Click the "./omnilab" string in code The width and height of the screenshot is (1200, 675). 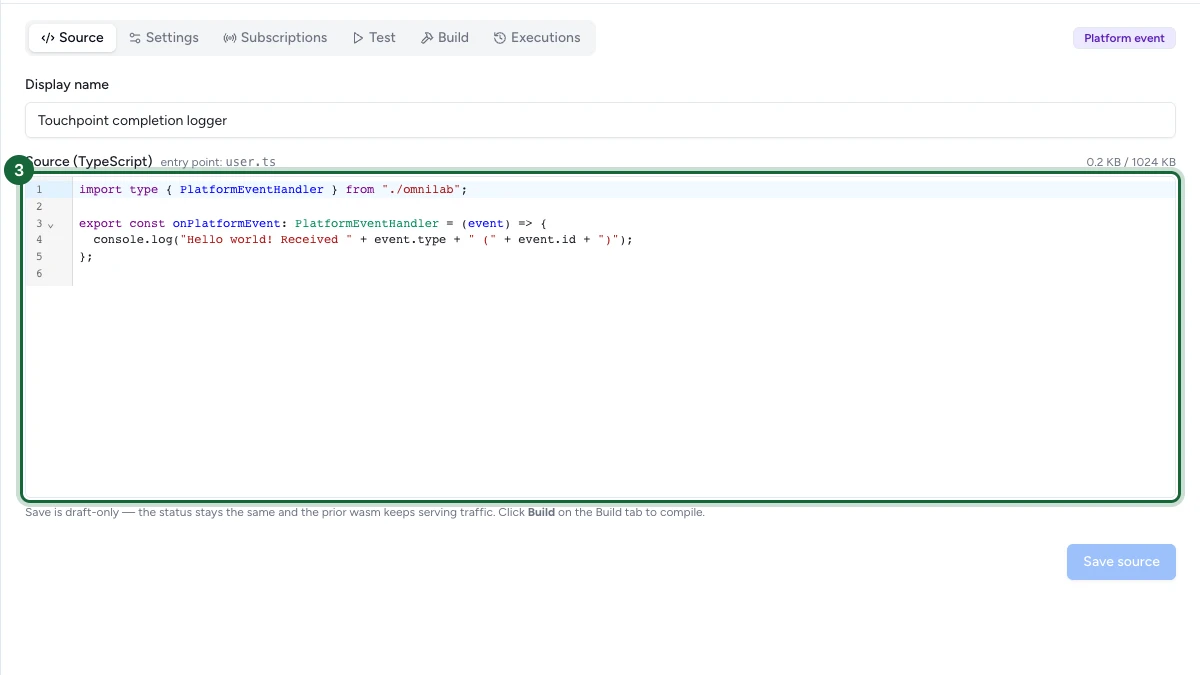point(421,189)
